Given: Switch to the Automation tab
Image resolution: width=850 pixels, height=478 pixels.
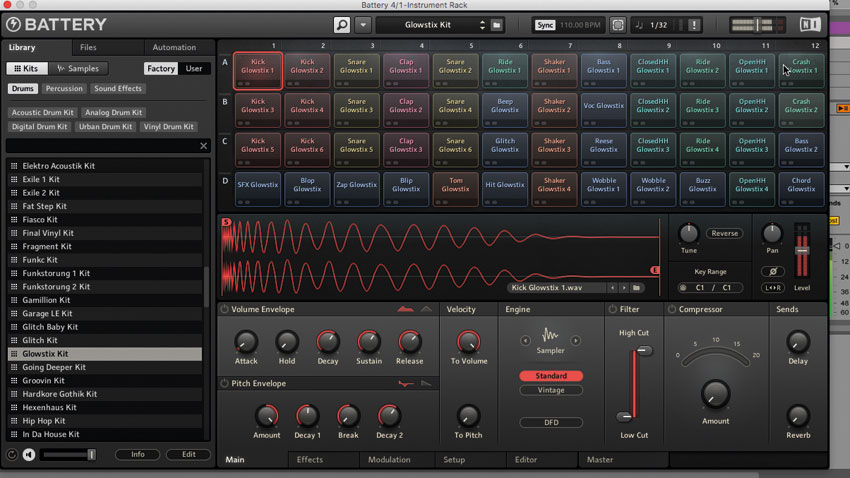Looking at the screenshot, I should (174, 47).
